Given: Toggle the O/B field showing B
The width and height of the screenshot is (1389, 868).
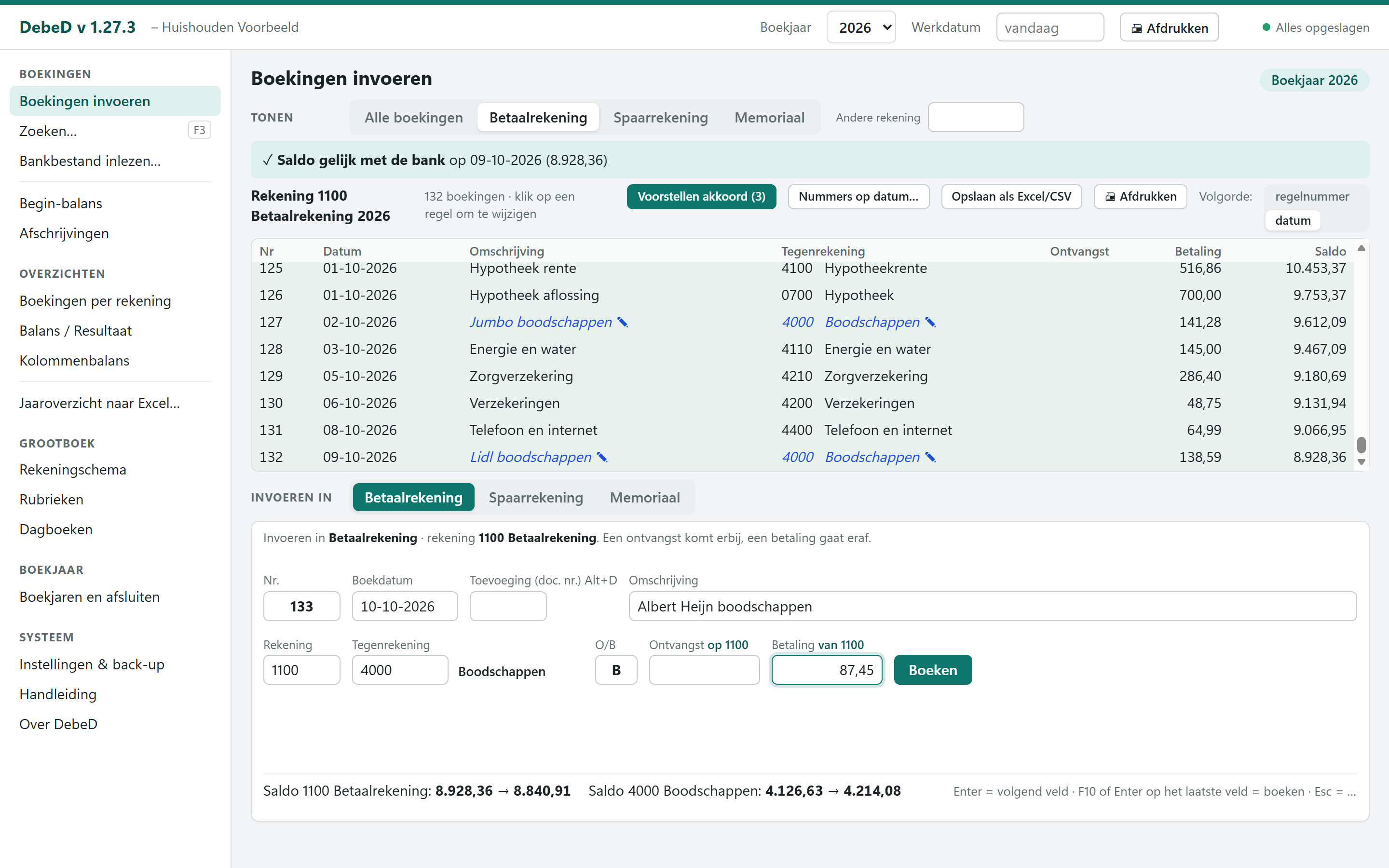Looking at the screenshot, I should 616,670.
